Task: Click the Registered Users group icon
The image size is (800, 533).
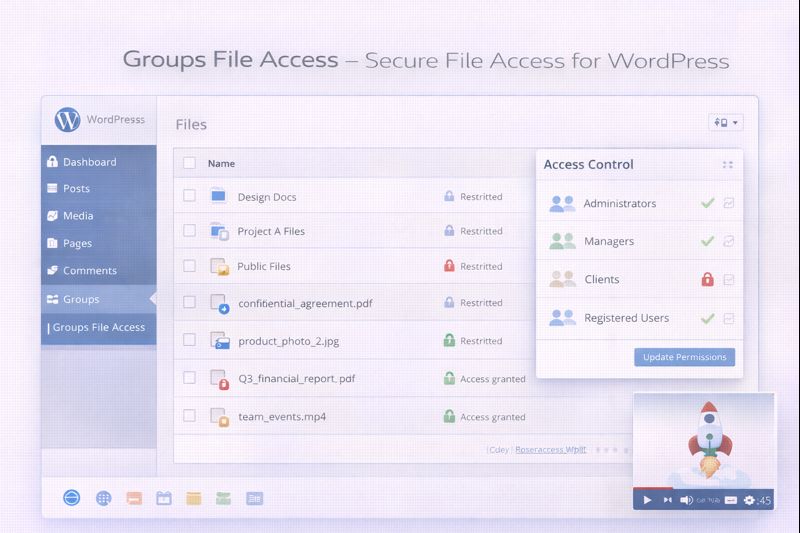Action: pyautogui.click(x=562, y=317)
